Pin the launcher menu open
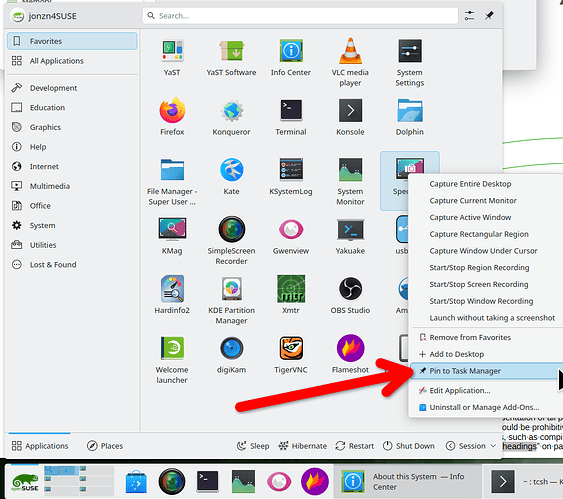 (489, 15)
